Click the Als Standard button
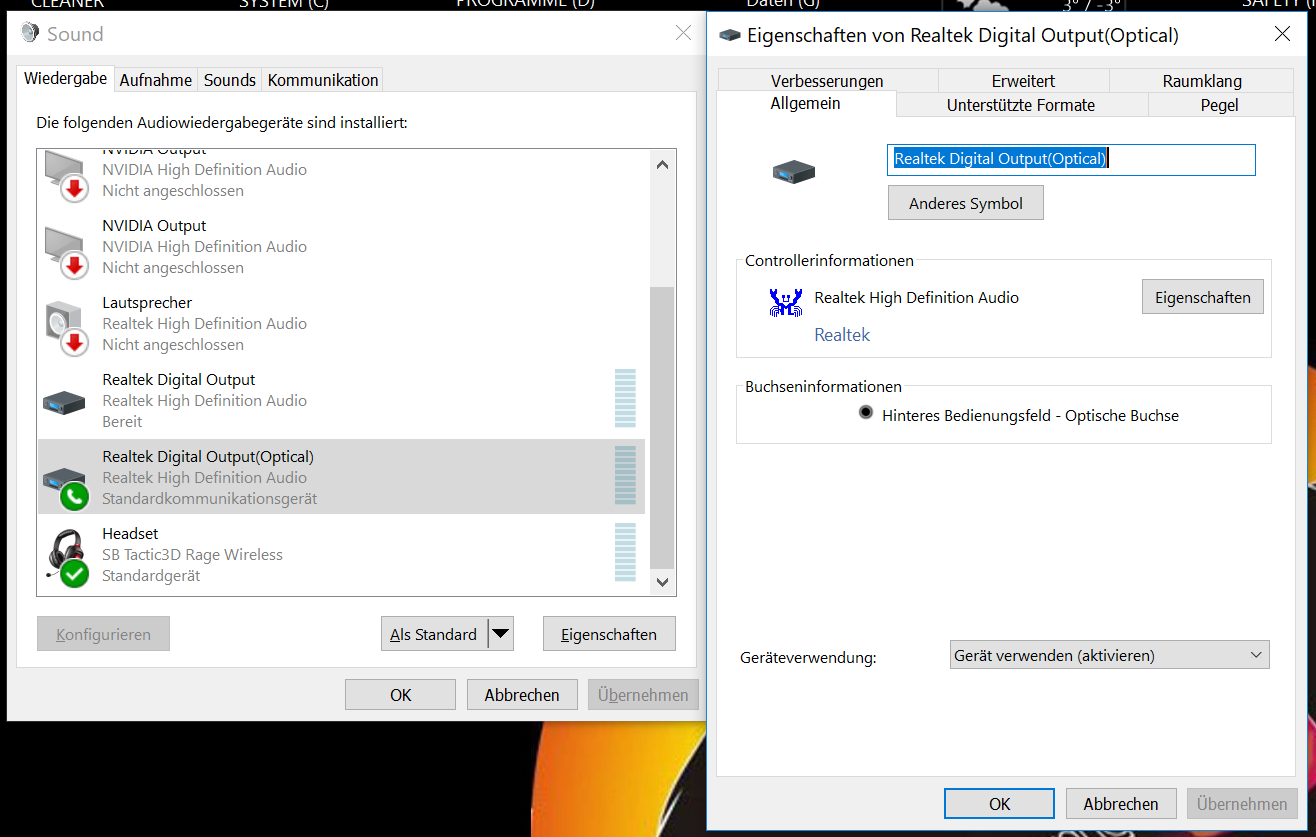Viewport: 1316px width, 837px height. [x=434, y=634]
